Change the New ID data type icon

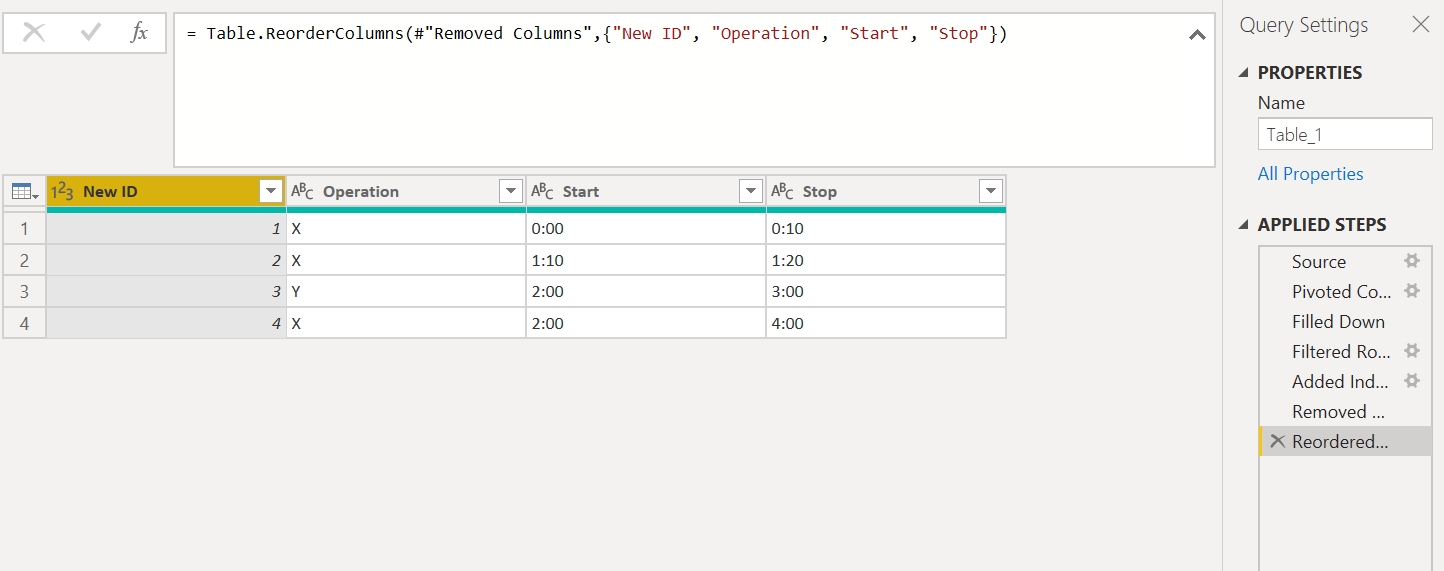click(62, 191)
